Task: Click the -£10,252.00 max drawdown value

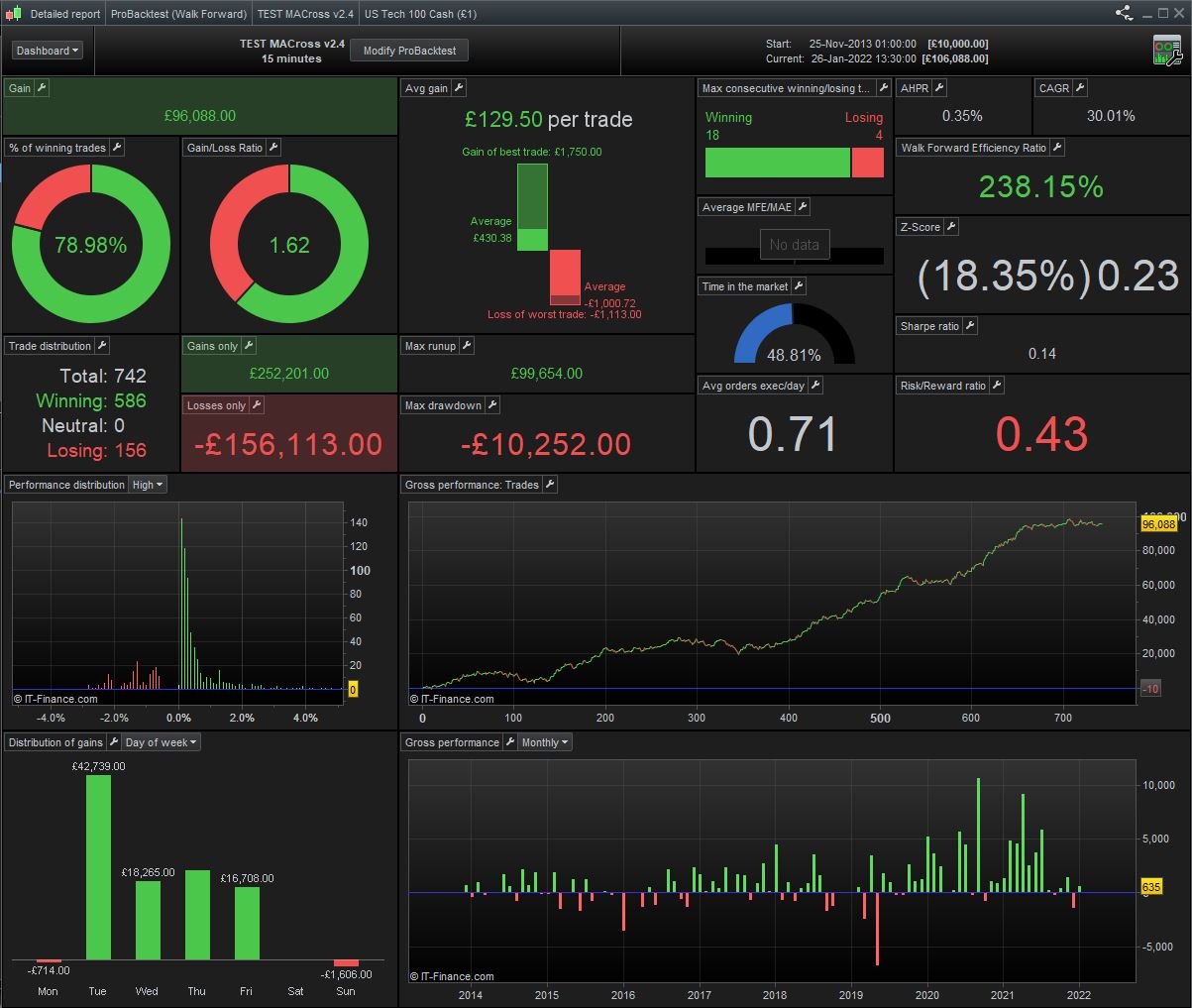Action: tap(546, 444)
